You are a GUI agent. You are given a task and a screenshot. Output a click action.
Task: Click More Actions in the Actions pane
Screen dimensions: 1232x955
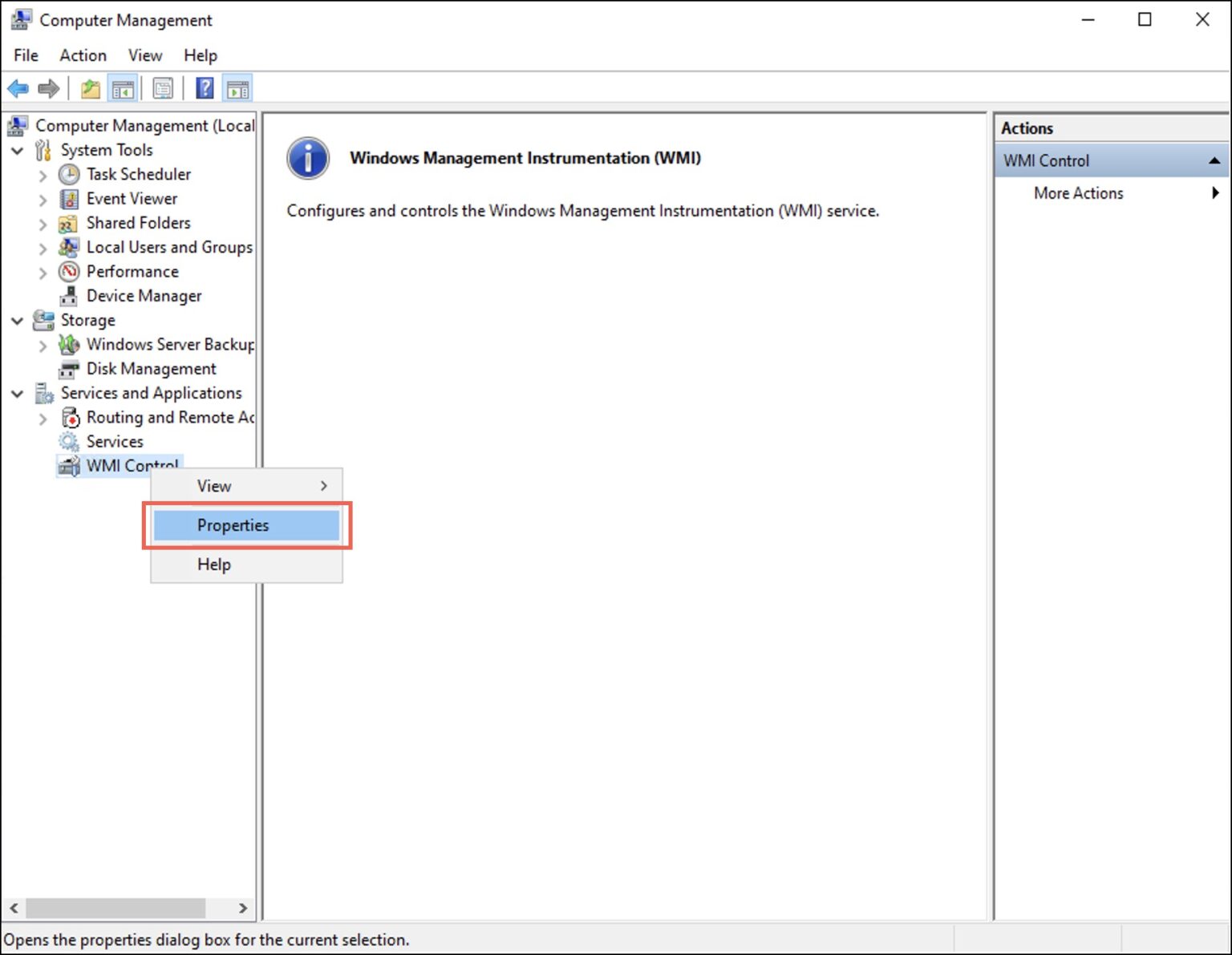coord(1078,192)
